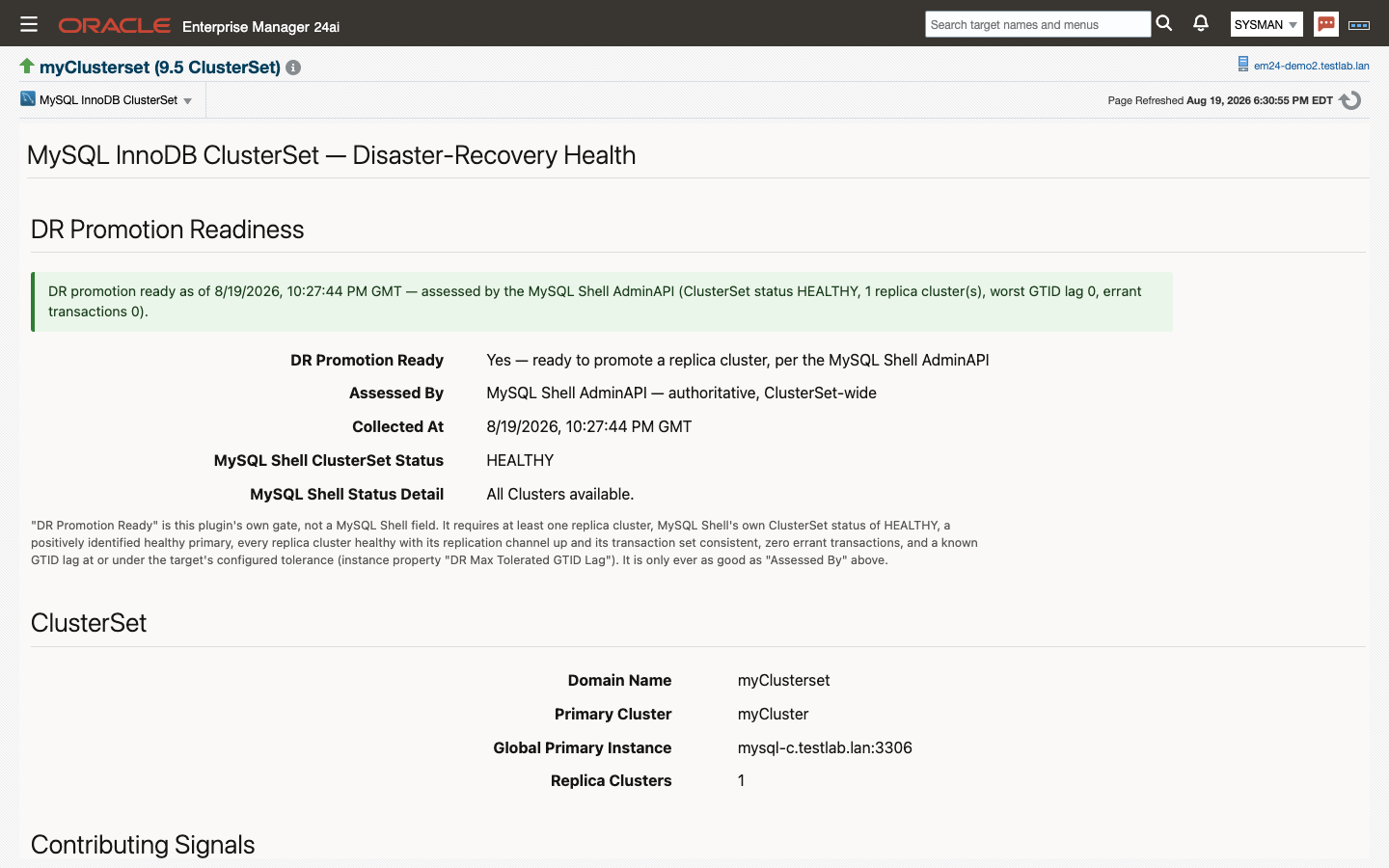Click the MySQL Shell ClusterSet Status label
Screen dimensions: 1389x868
pyautogui.click(x=329, y=461)
